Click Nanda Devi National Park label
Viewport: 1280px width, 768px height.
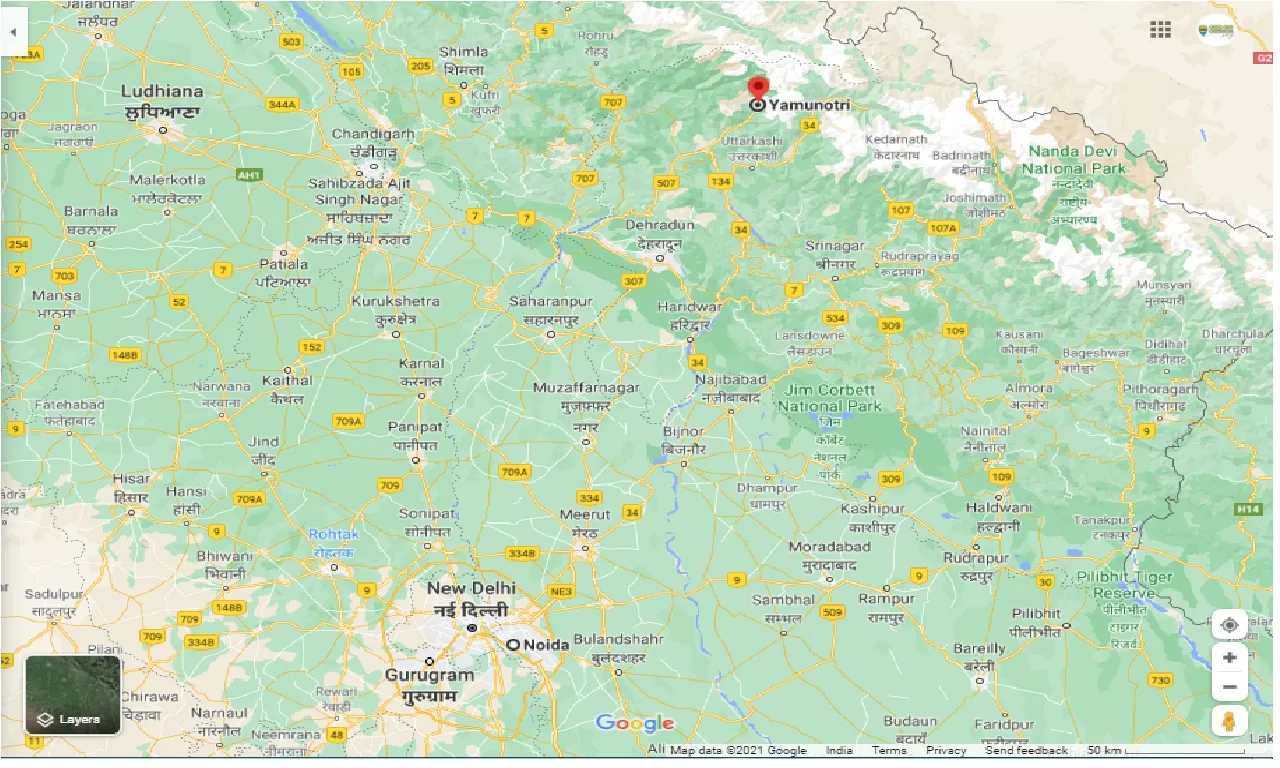tap(1073, 160)
